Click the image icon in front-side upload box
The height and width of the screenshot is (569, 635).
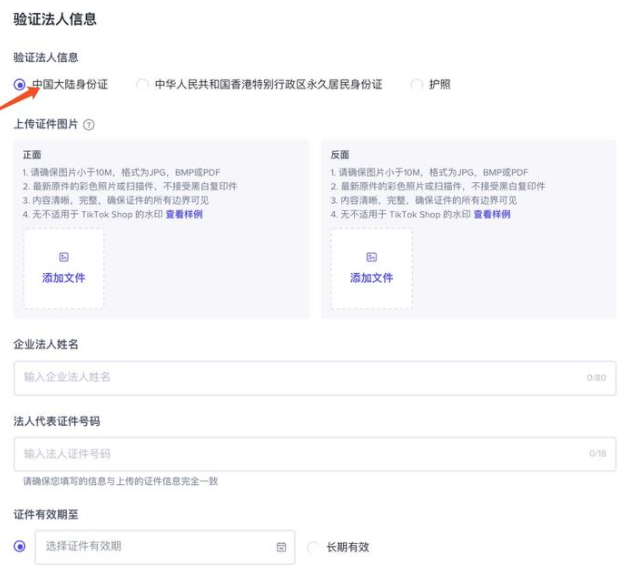pyautogui.click(x=64, y=257)
